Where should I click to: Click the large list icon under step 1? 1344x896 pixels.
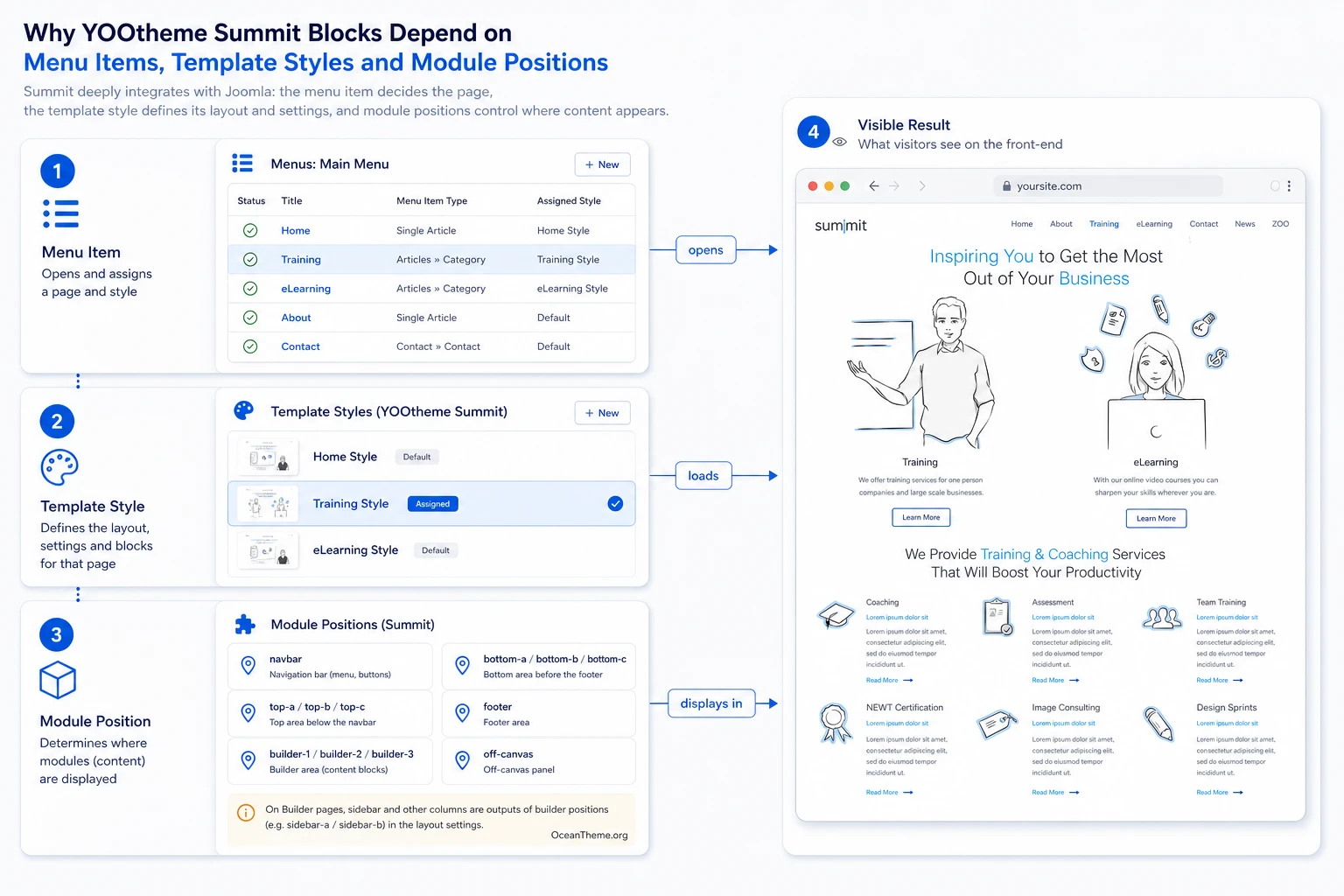61,213
